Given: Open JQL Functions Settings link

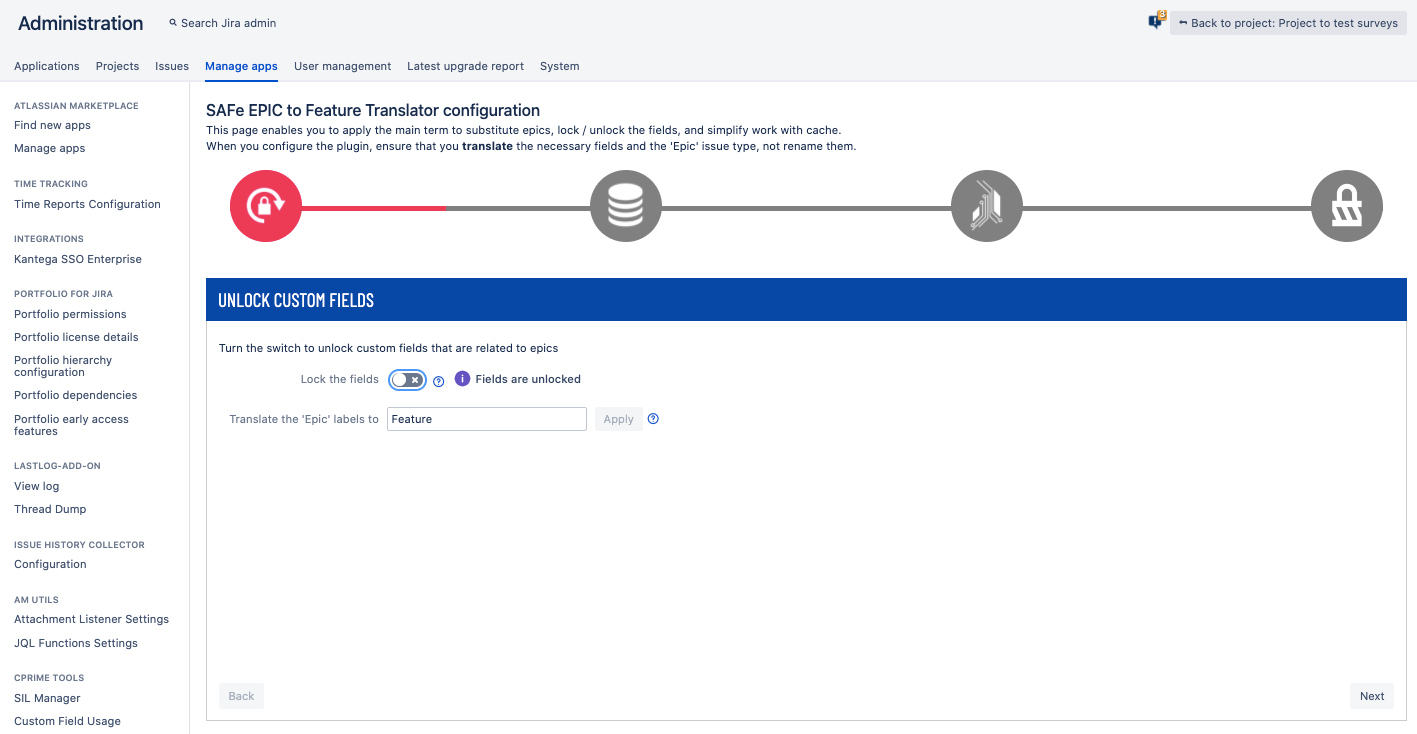Looking at the screenshot, I should click(x=76, y=643).
